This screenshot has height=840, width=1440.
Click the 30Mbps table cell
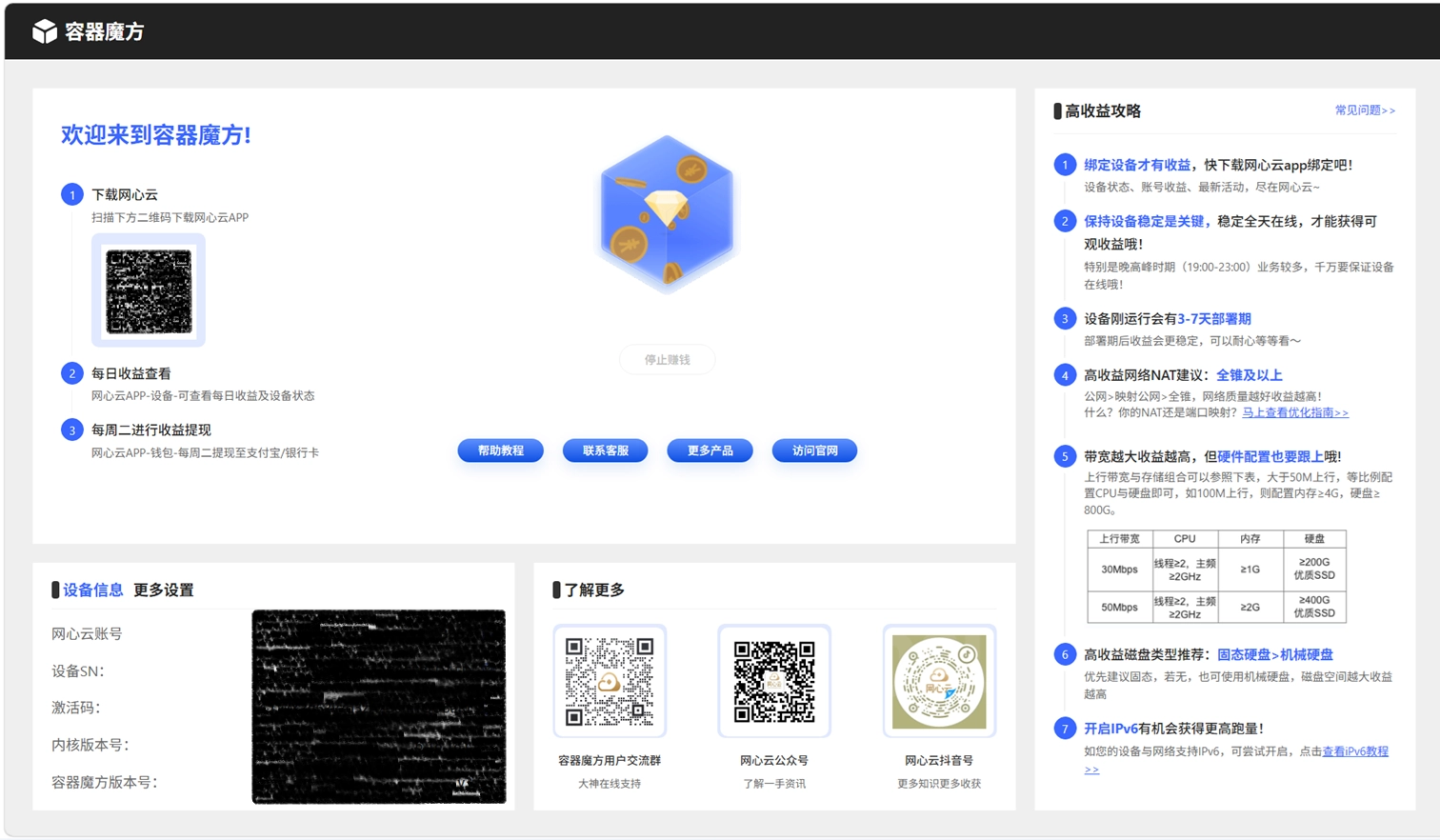(1120, 570)
